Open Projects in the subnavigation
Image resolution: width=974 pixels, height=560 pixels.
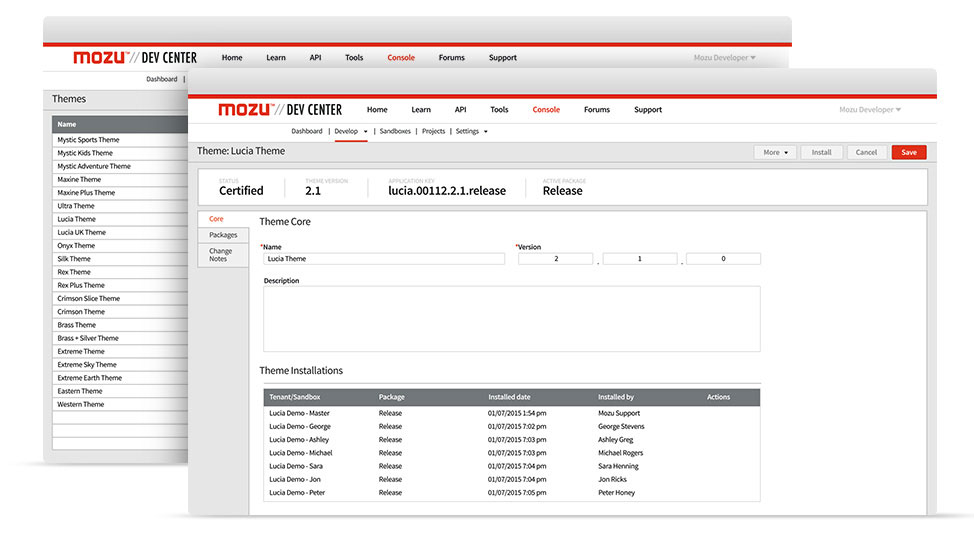coord(434,131)
